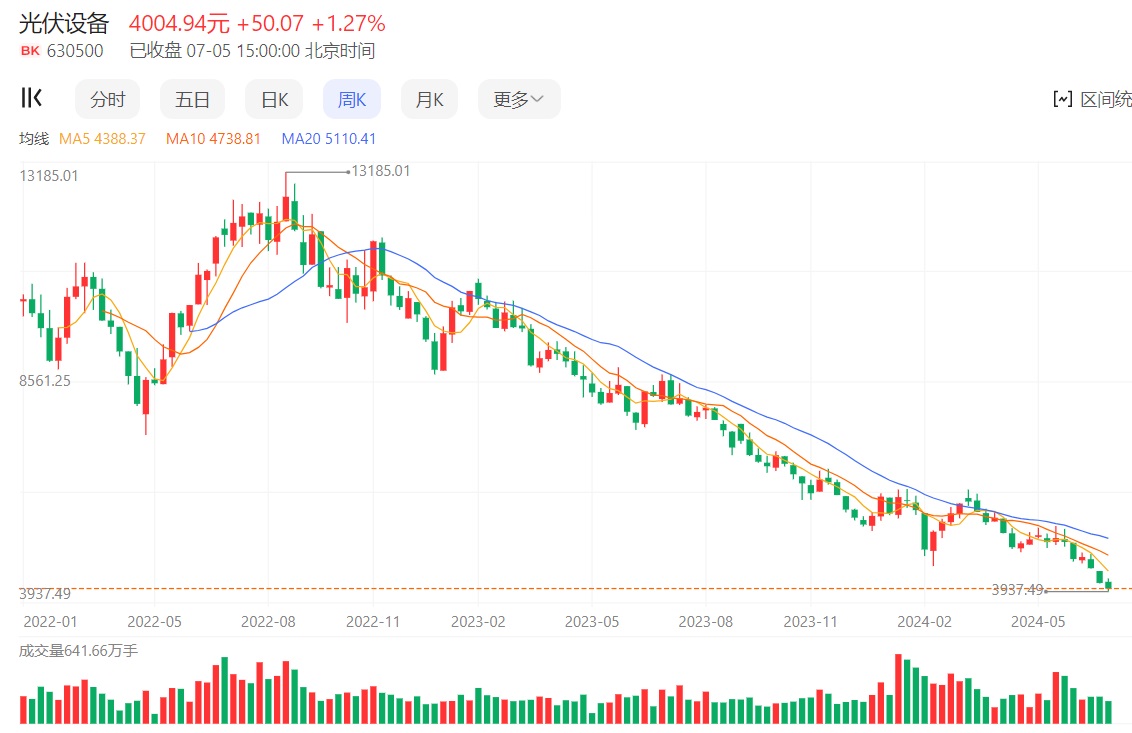Click the 成交量641.66万手 volume label
The image size is (1132, 733).
tap(80, 649)
